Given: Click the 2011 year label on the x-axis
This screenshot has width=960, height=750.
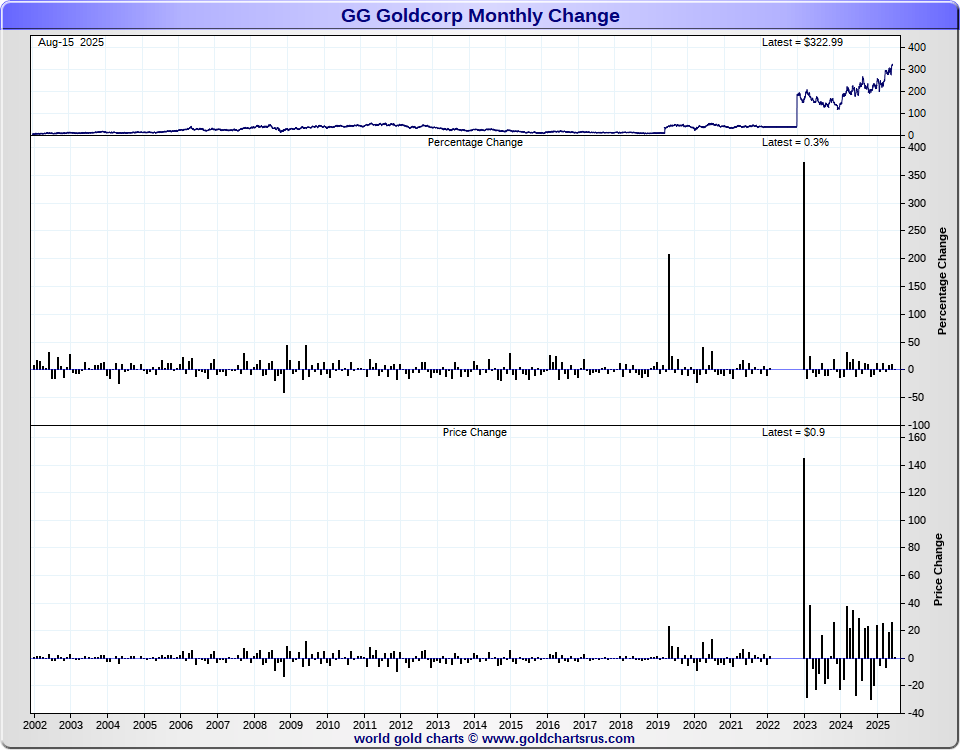Looking at the screenshot, I should point(365,726).
